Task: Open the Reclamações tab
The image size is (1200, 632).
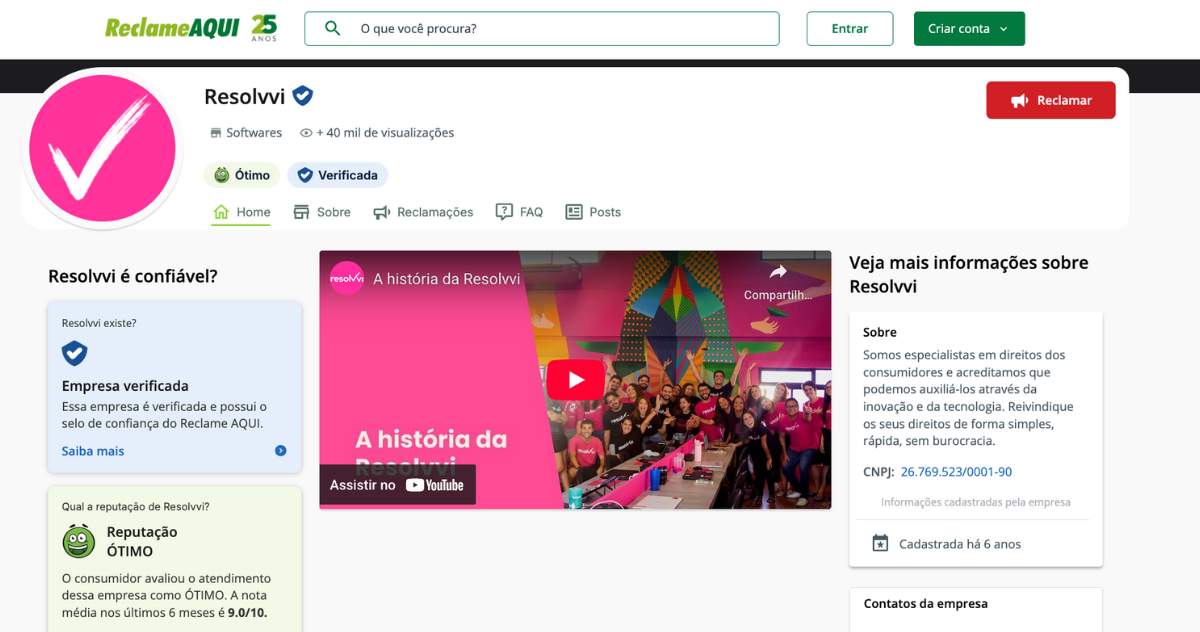Action: pyautogui.click(x=423, y=212)
